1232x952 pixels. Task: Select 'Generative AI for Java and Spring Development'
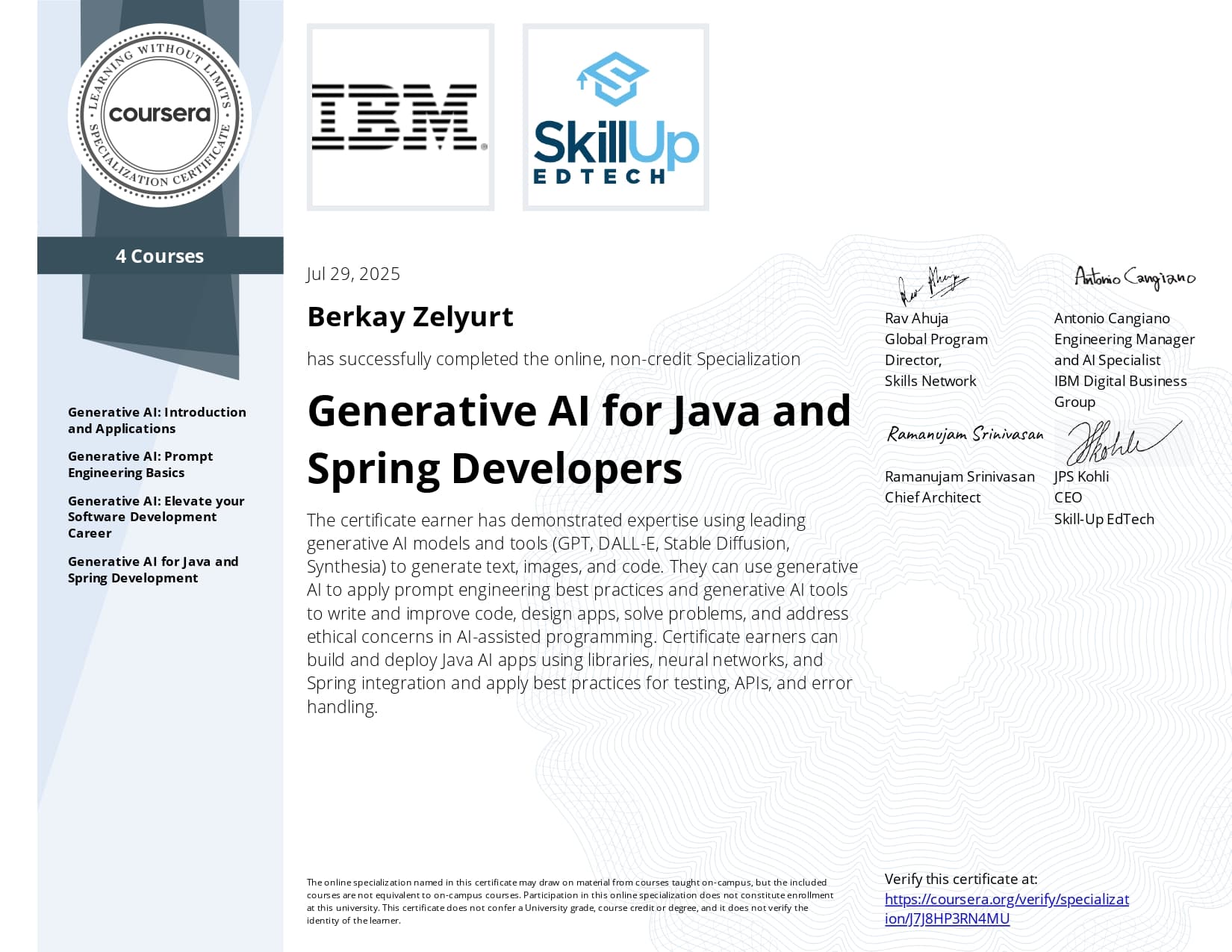[x=153, y=570]
